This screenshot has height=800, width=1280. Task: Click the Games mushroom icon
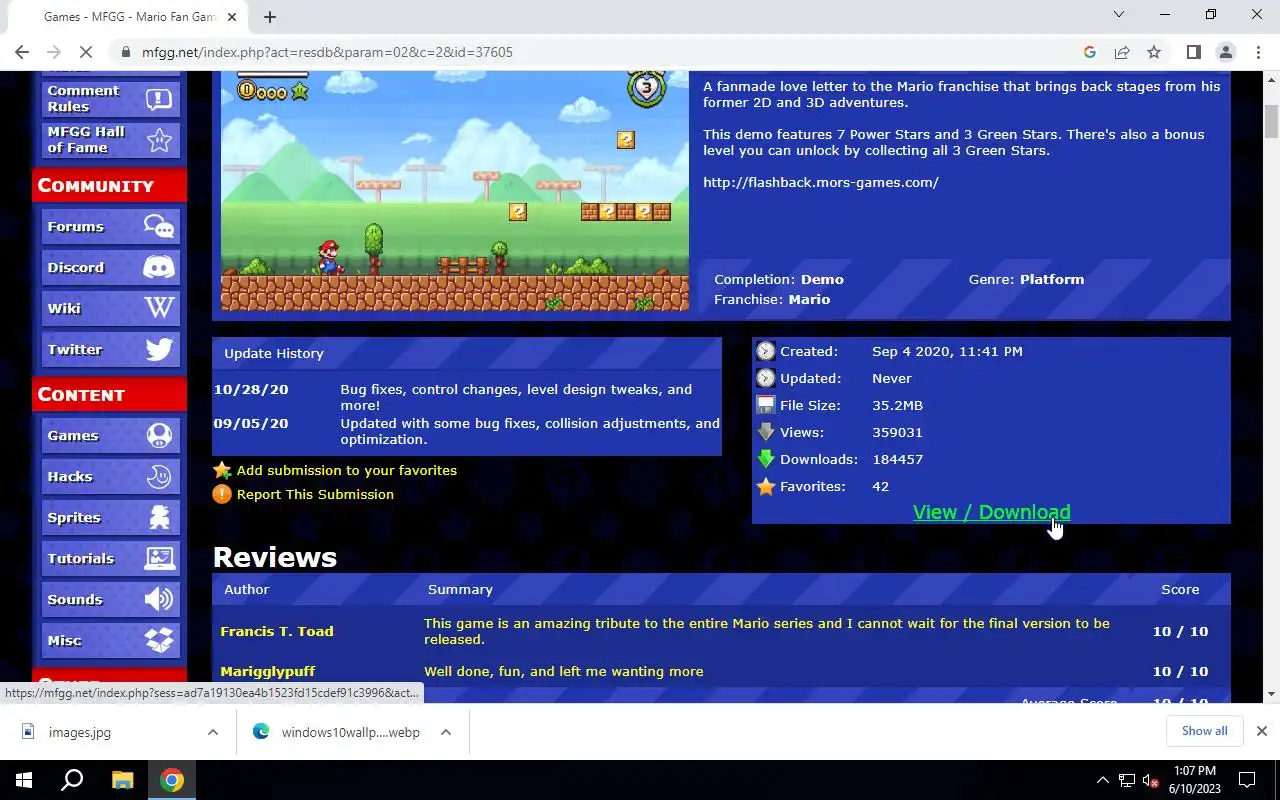click(x=158, y=436)
